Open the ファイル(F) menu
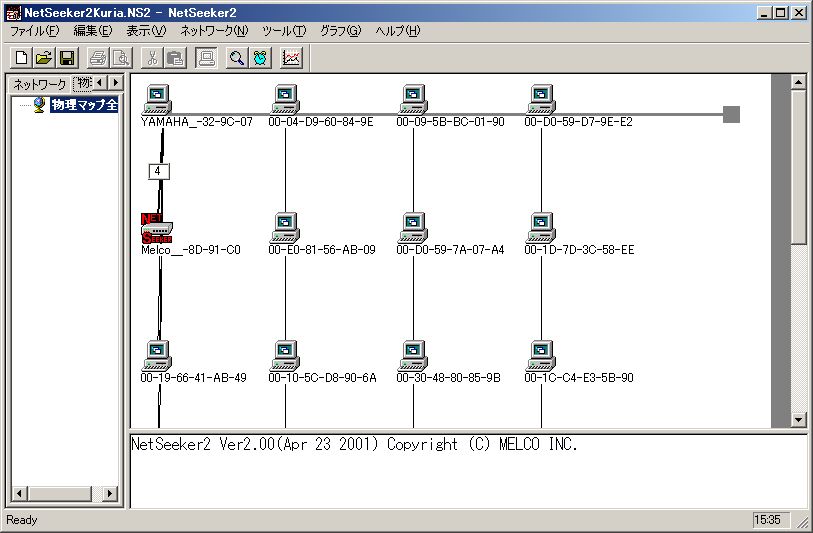813x533 pixels. [34, 31]
